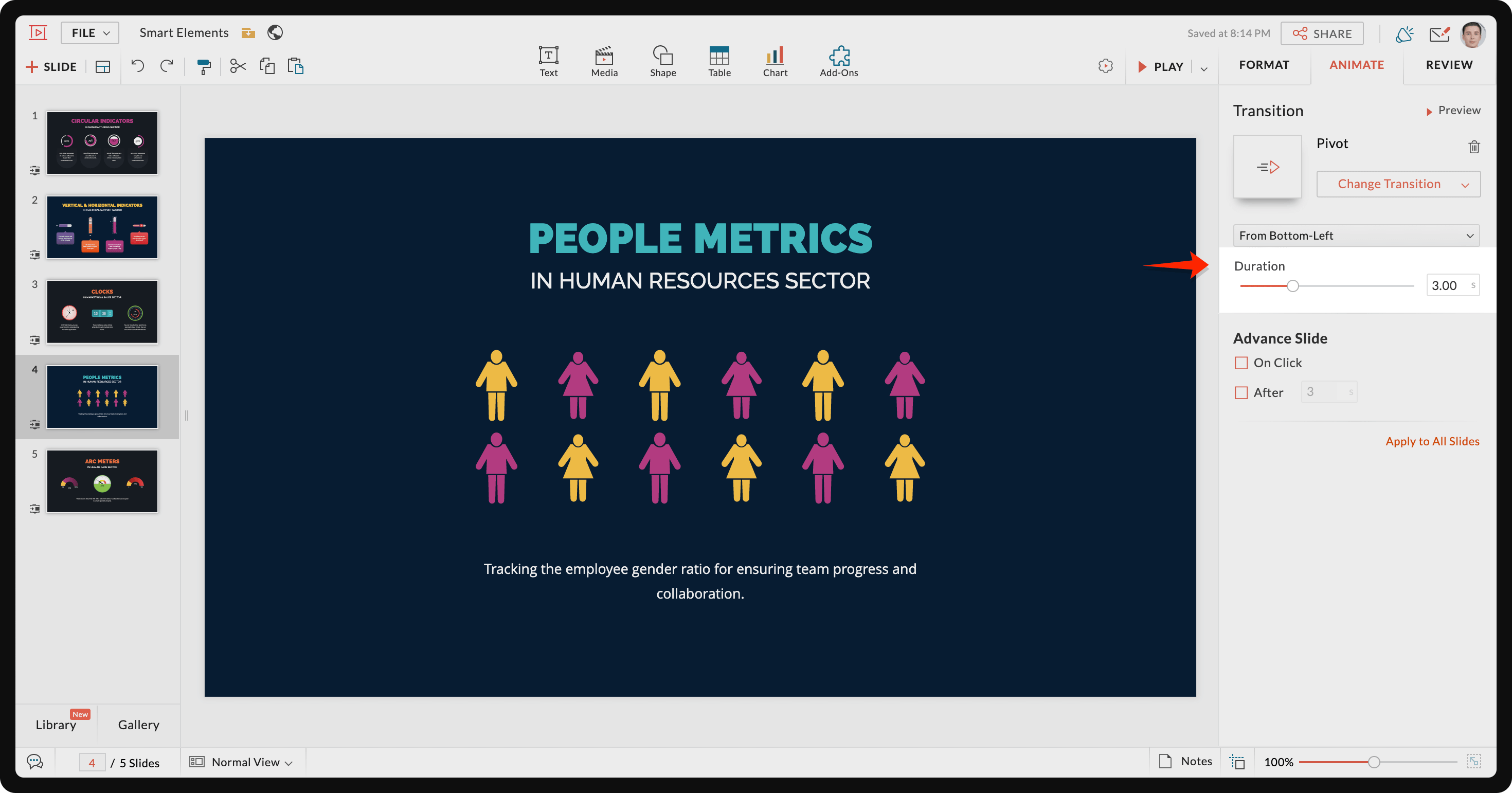Click the format painter icon
This screenshot has width=1512, height=793.
tap(204, 66)
